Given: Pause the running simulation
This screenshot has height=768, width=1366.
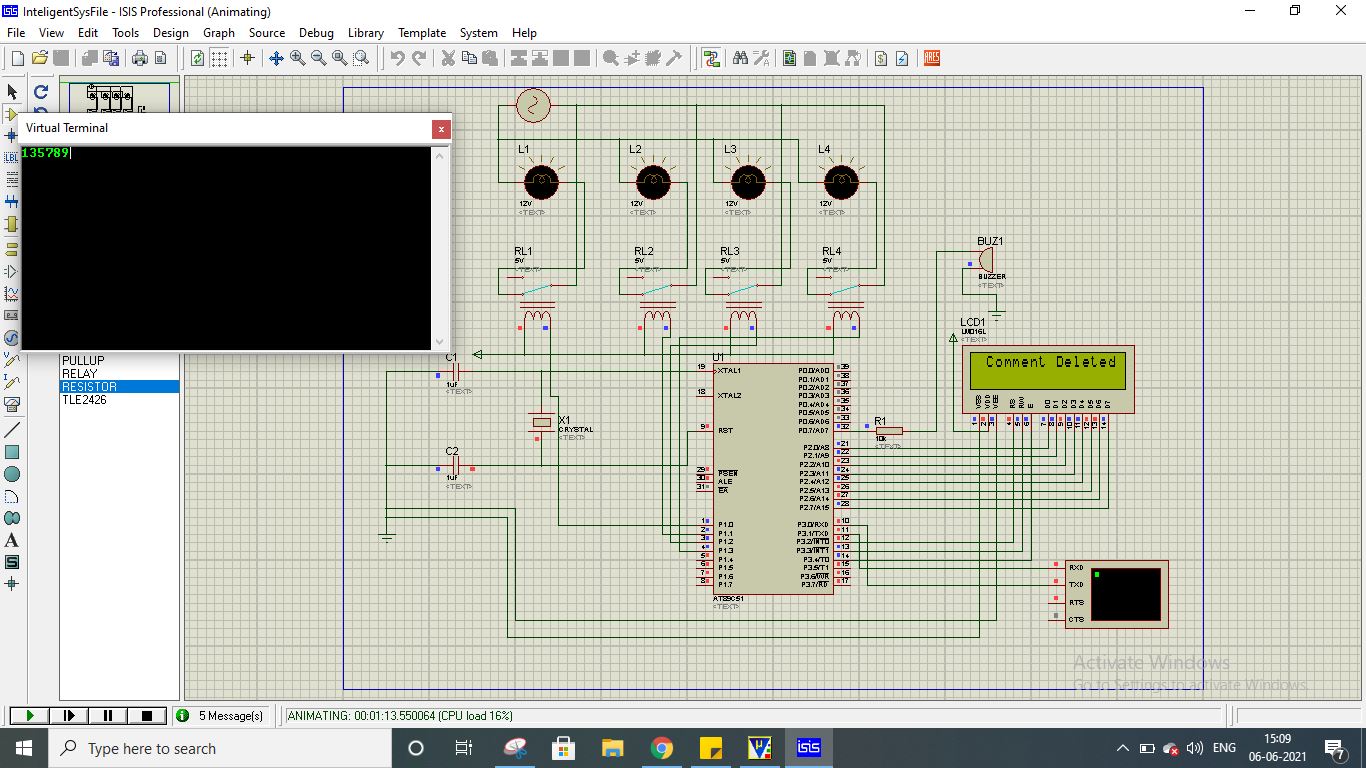Looking at the screenshot, I should click(108, 716).
